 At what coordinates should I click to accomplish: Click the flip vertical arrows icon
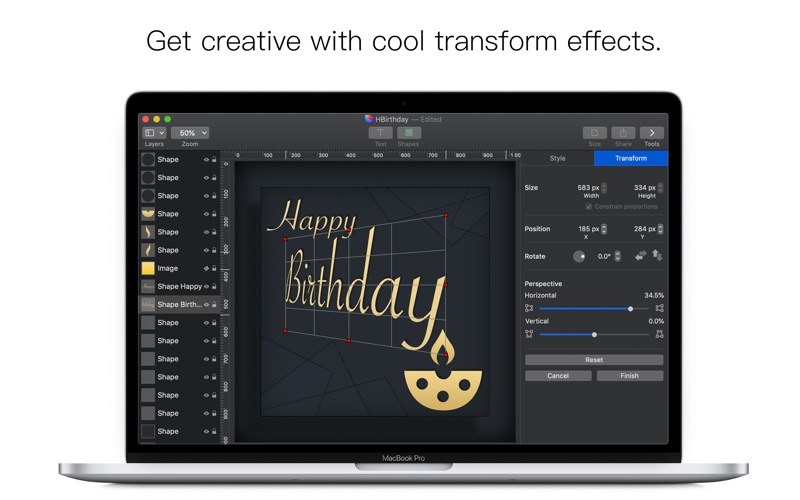coord(657,256)
